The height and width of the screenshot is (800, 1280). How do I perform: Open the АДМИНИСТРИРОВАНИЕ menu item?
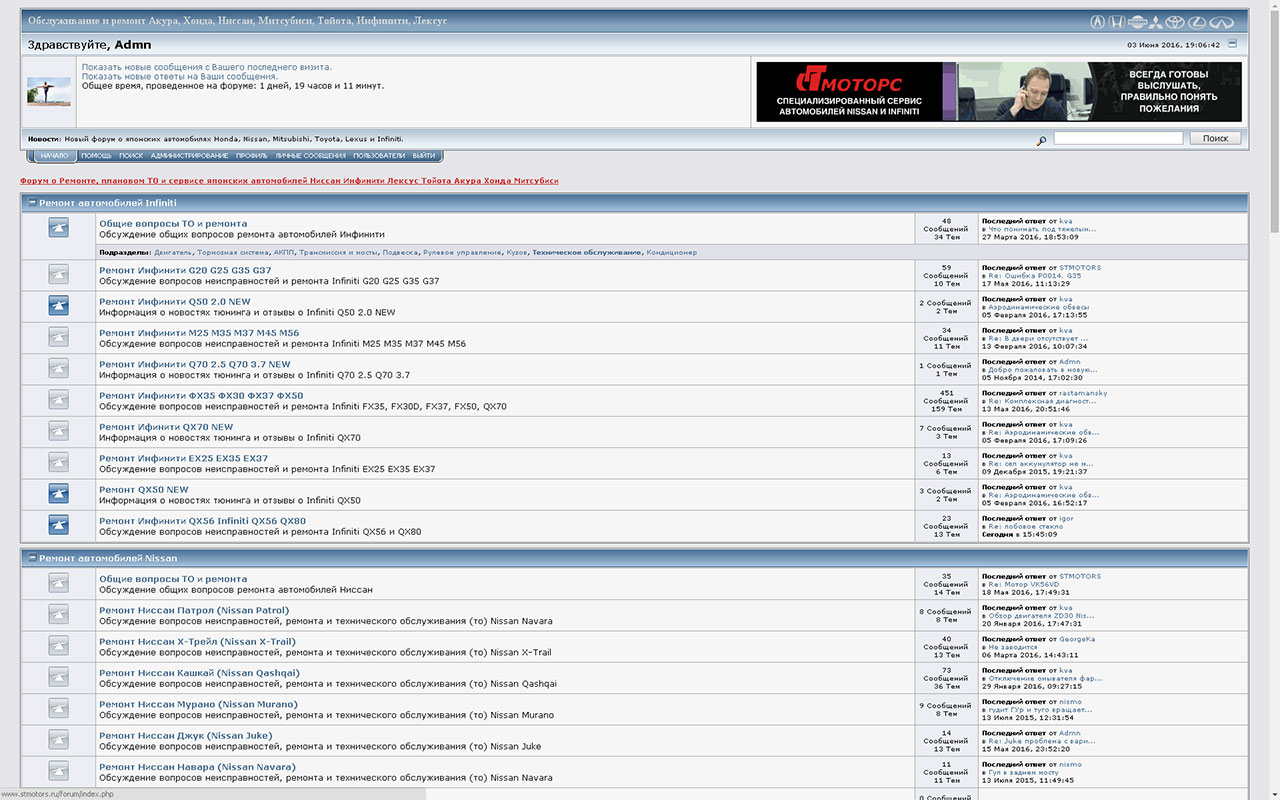189,156
